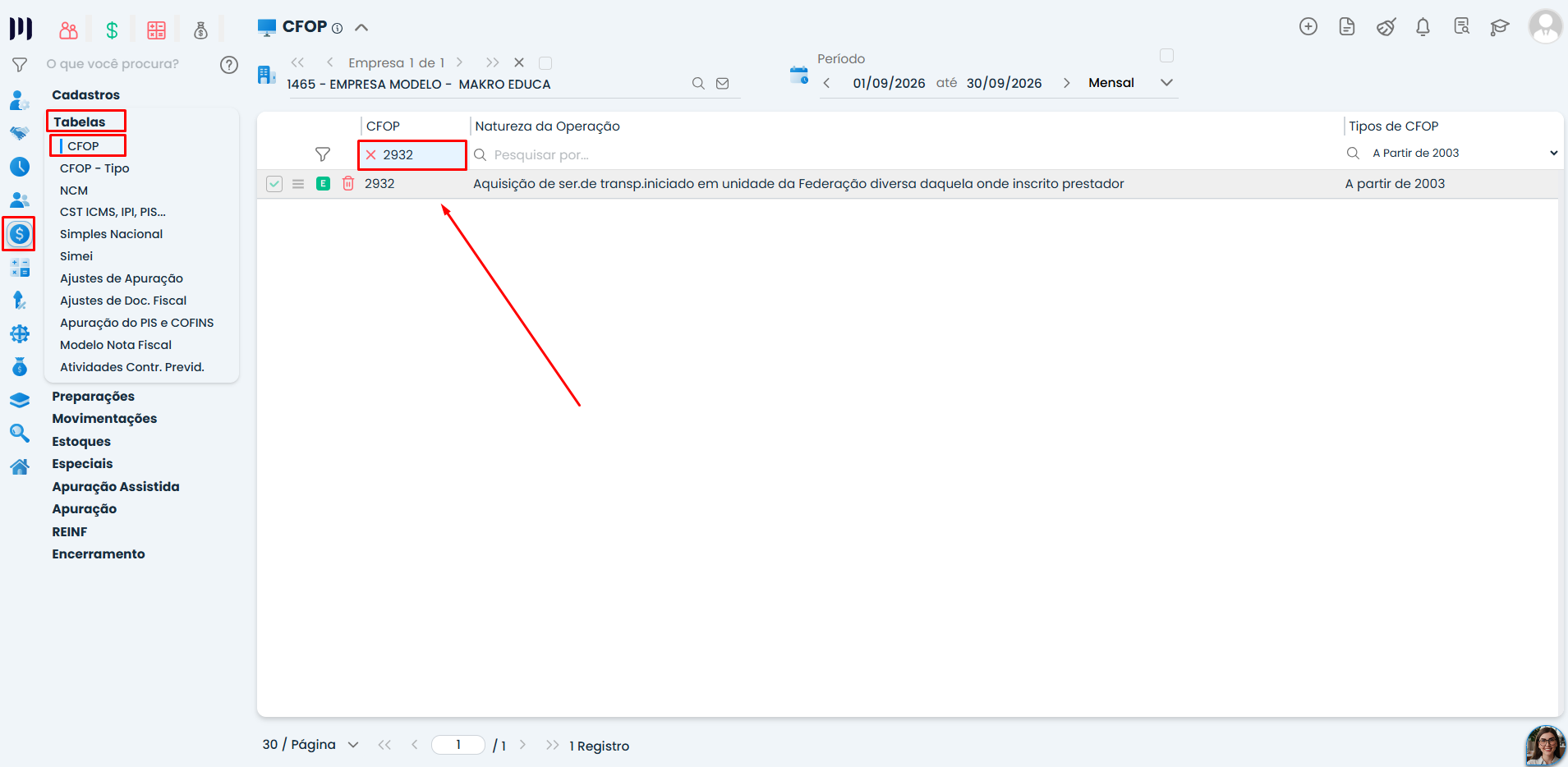Open the money bag module in top bar

(x=200, y=31)
